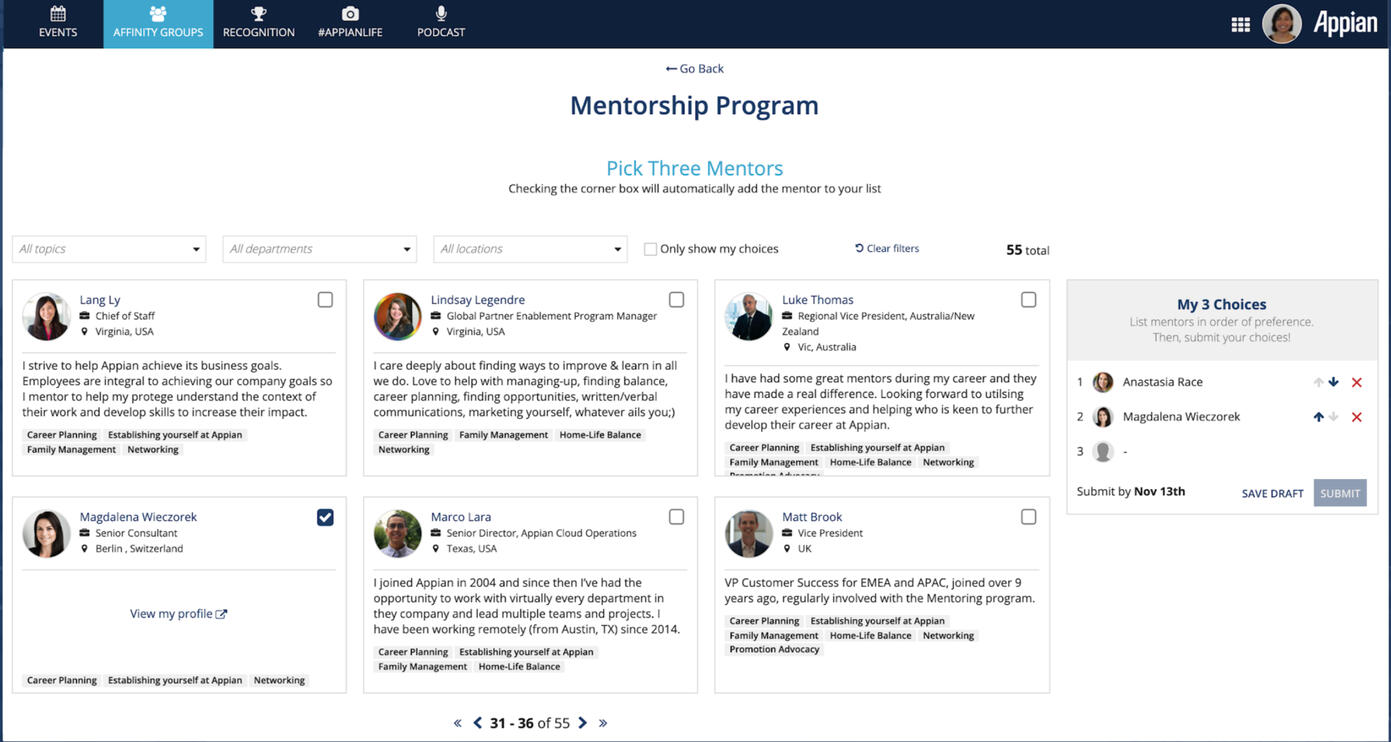
Task: Go to previous page of mentors
Action: click(477, 723)
